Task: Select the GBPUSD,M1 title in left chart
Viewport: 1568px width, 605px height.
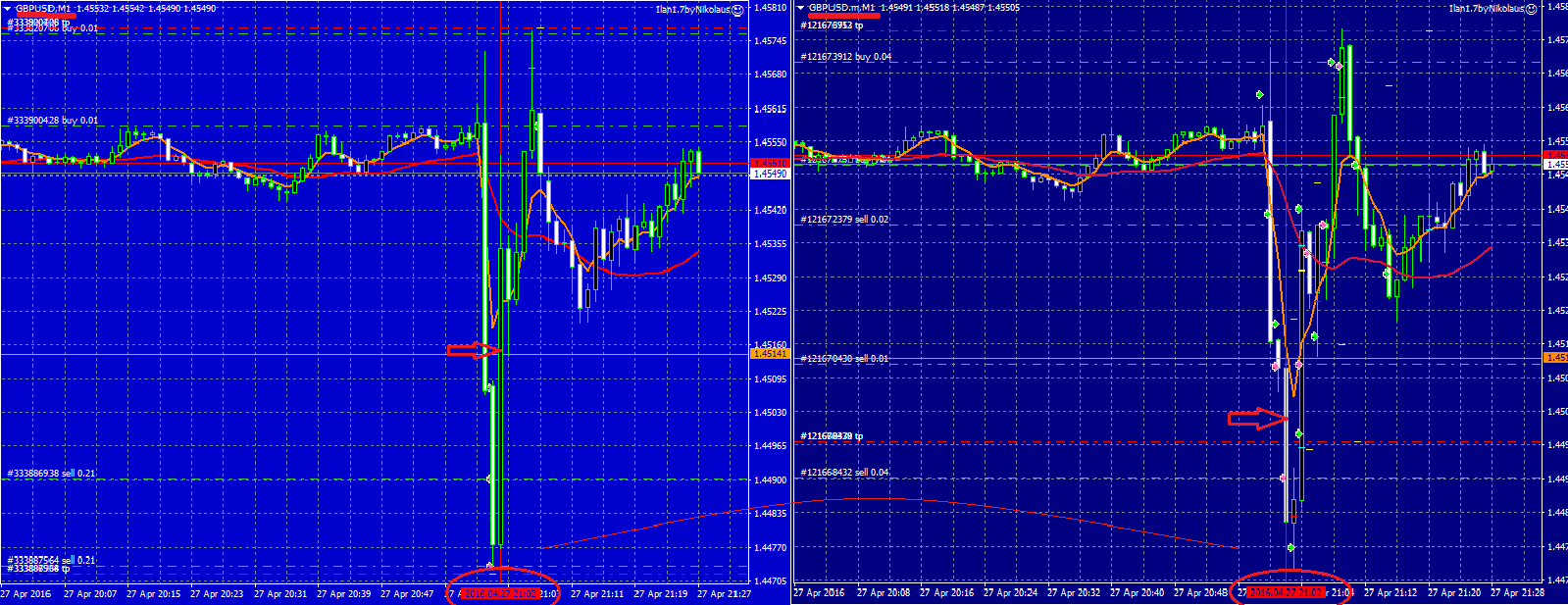Action: (43, 9)
